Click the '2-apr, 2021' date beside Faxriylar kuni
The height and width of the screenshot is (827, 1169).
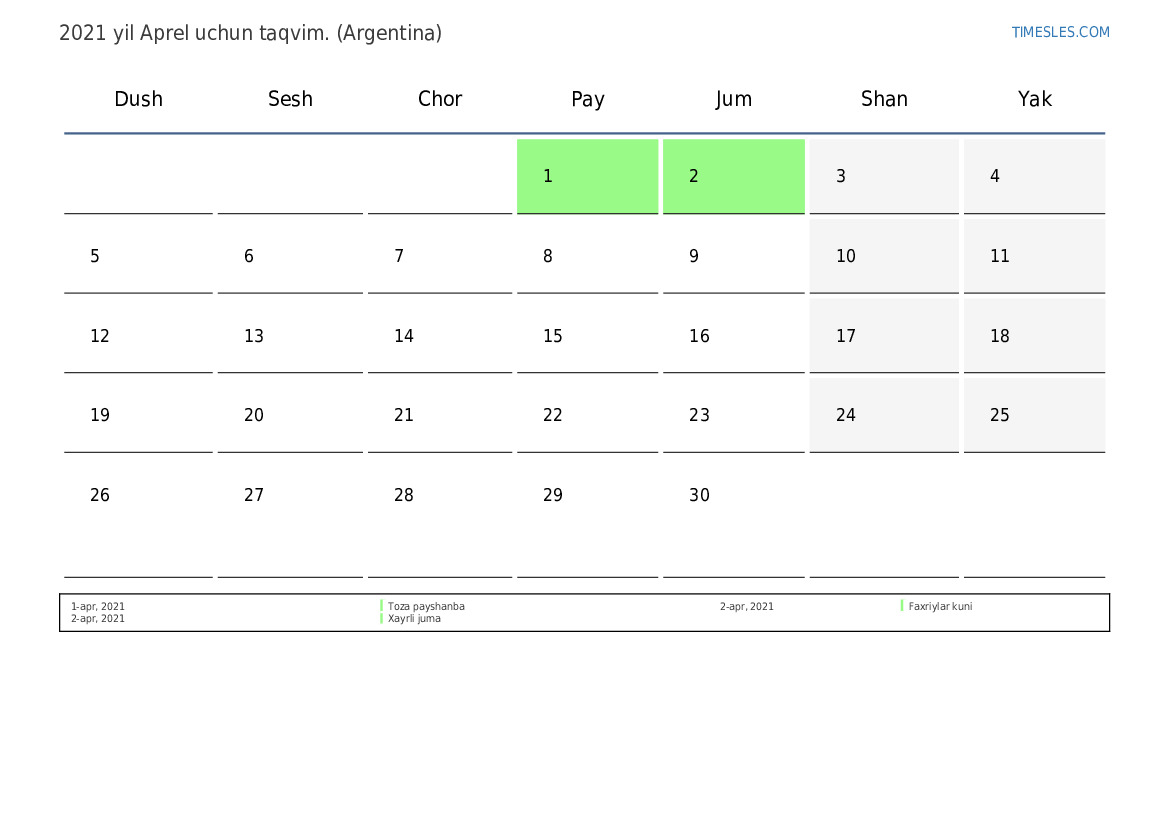(x=746, y=606)
